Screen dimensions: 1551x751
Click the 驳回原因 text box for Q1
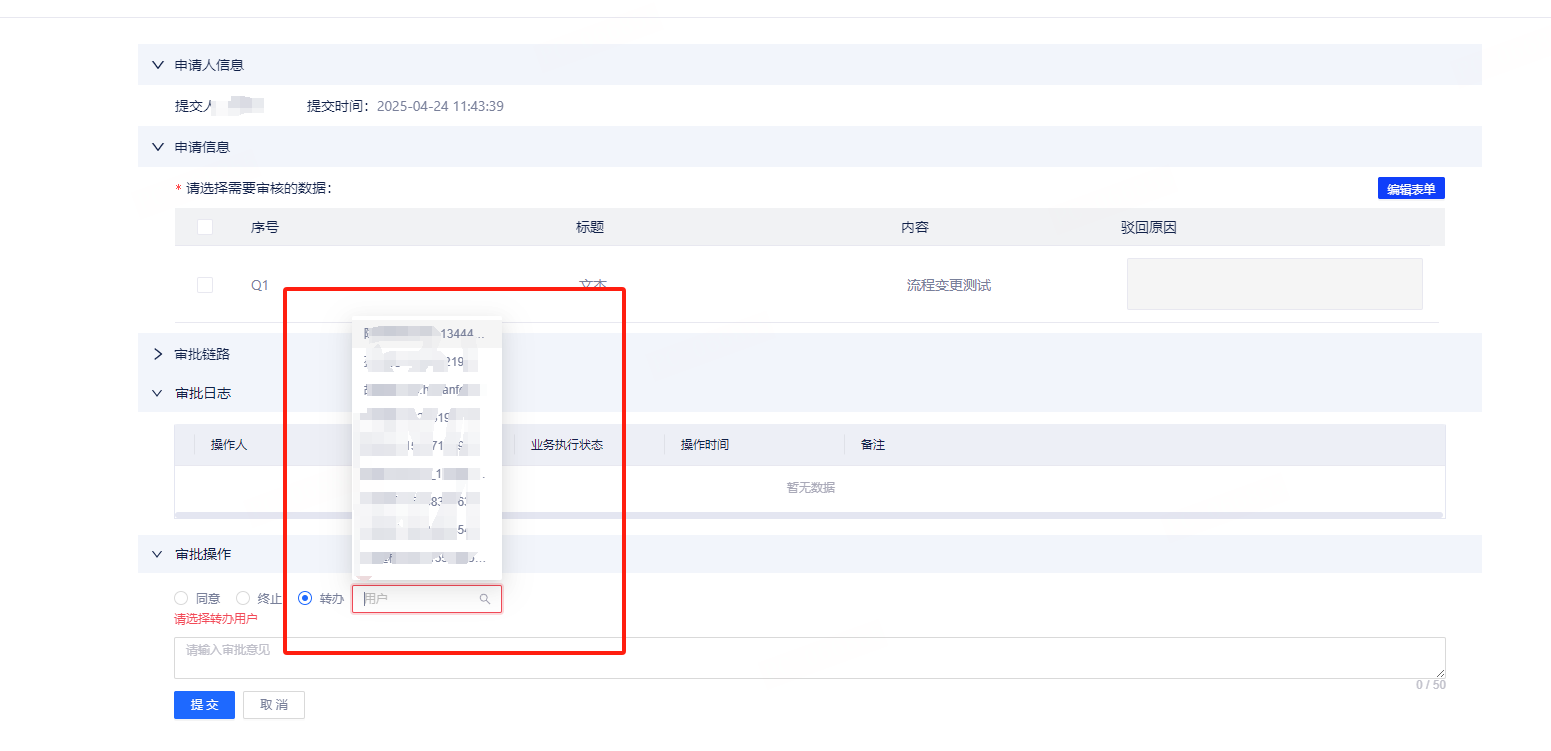1274,284
